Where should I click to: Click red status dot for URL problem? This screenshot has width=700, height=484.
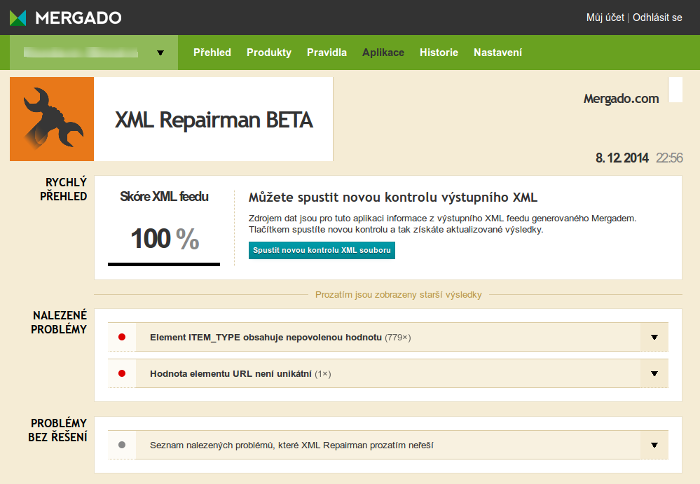point(121,374)
